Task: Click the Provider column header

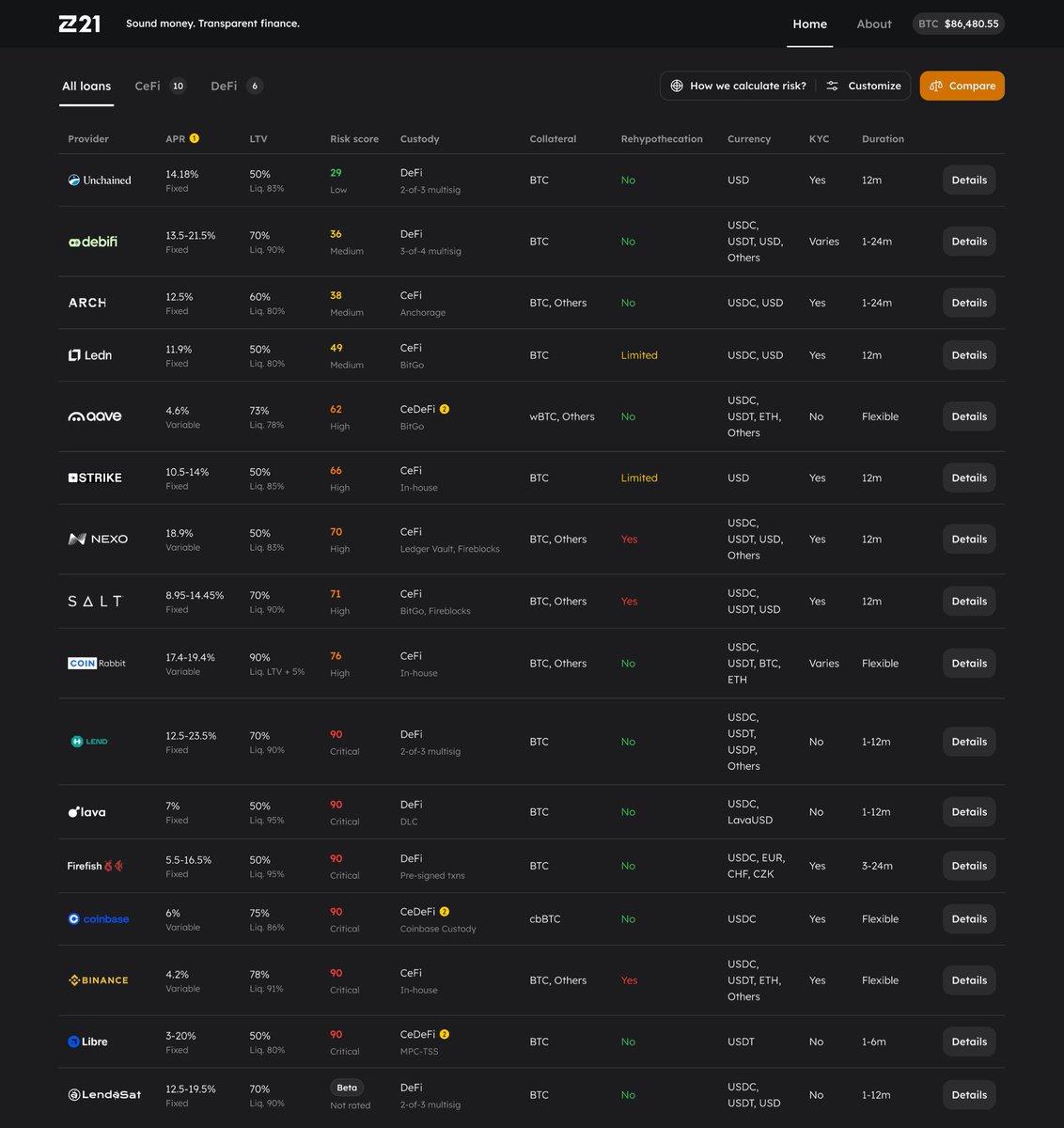Action: [88, 139]
